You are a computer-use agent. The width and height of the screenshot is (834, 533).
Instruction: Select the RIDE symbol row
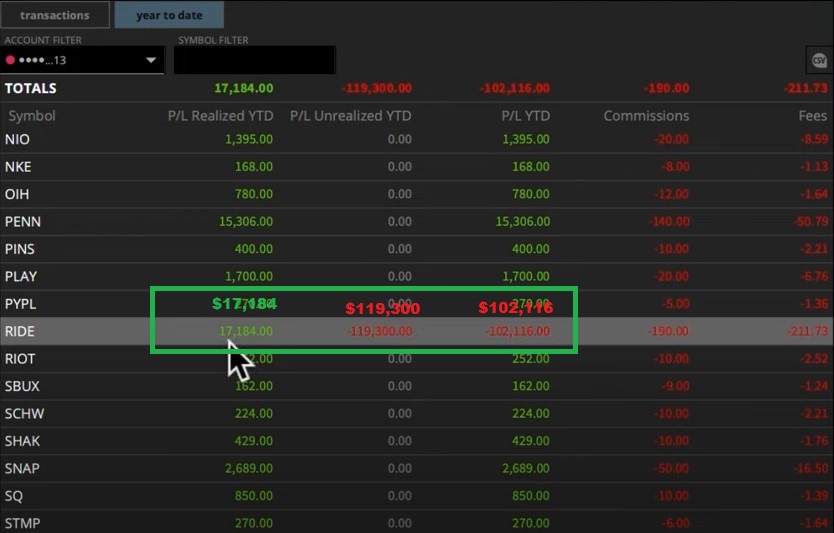417,331
